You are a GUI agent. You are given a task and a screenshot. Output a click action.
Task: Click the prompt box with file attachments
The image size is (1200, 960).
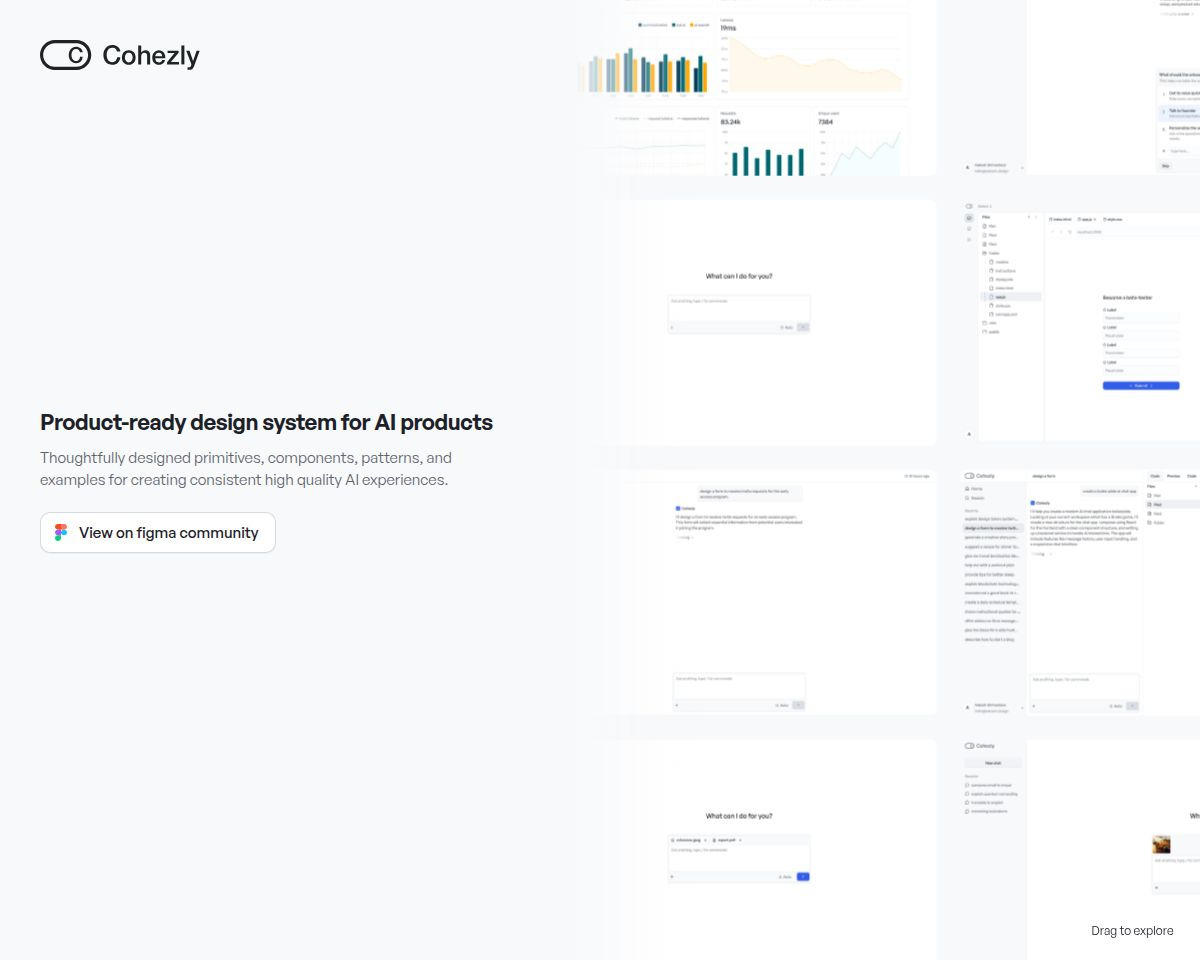(x=739, y=859)
